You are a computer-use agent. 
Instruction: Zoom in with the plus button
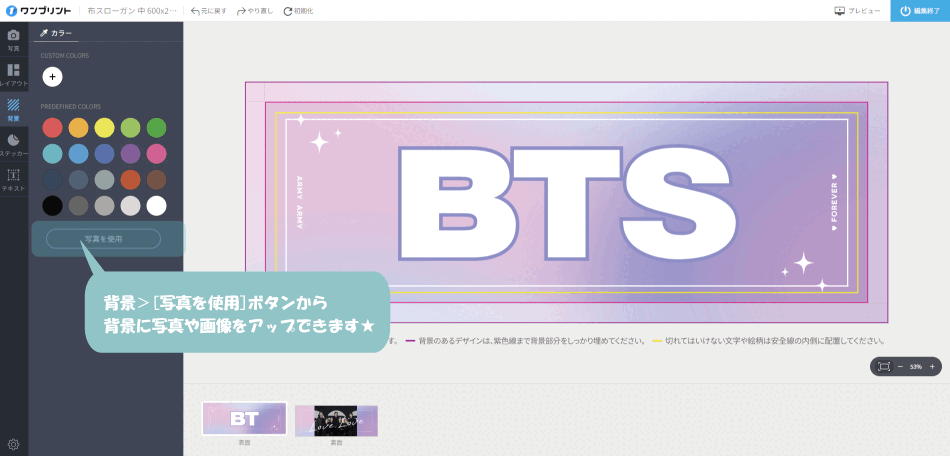tap(932, 367)
